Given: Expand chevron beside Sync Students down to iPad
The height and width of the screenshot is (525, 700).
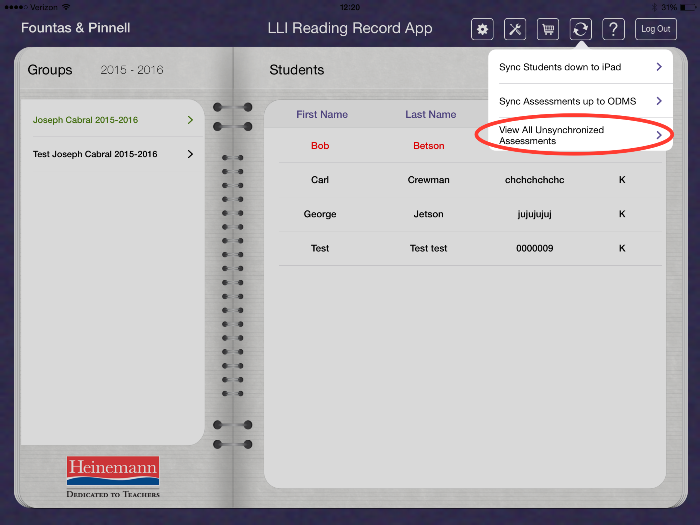Looking at the screenshot, I should tap(658, 67).
